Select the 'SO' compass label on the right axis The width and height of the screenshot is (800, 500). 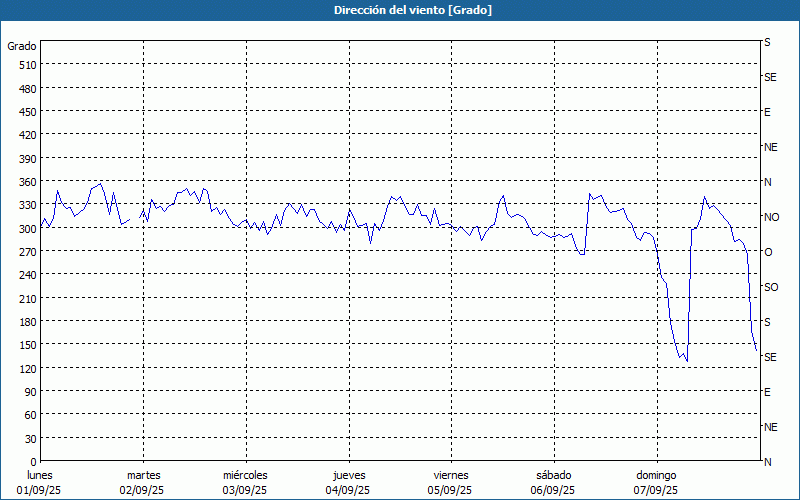(x=771, y=287)
